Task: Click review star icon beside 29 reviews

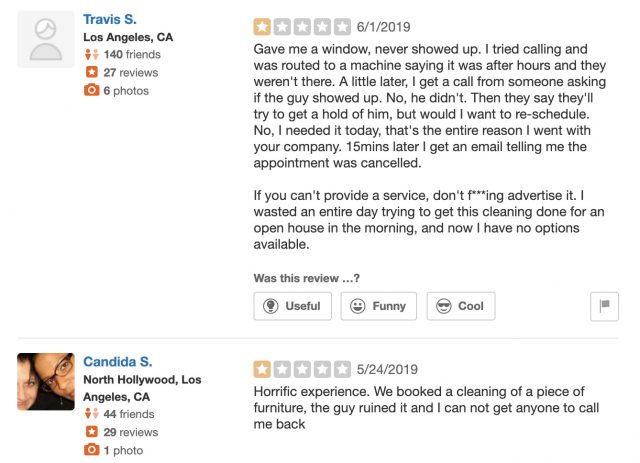Action: coord(91,432)
